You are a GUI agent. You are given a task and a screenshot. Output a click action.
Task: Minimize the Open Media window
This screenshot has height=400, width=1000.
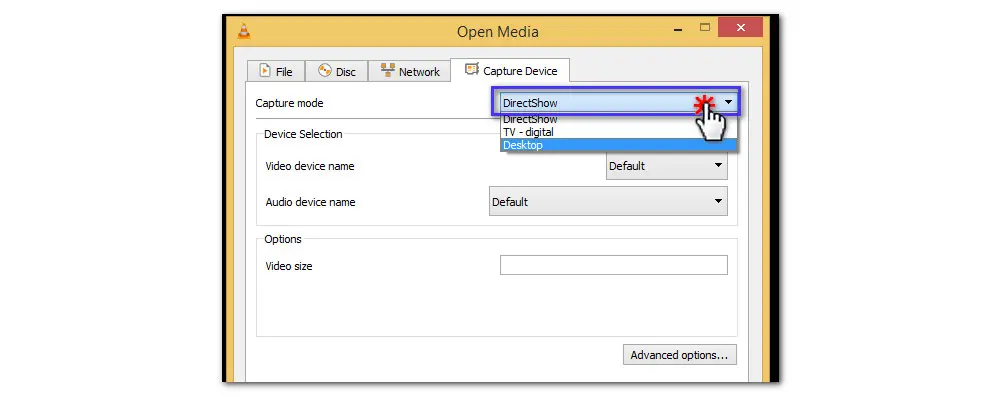click(677, 28)
